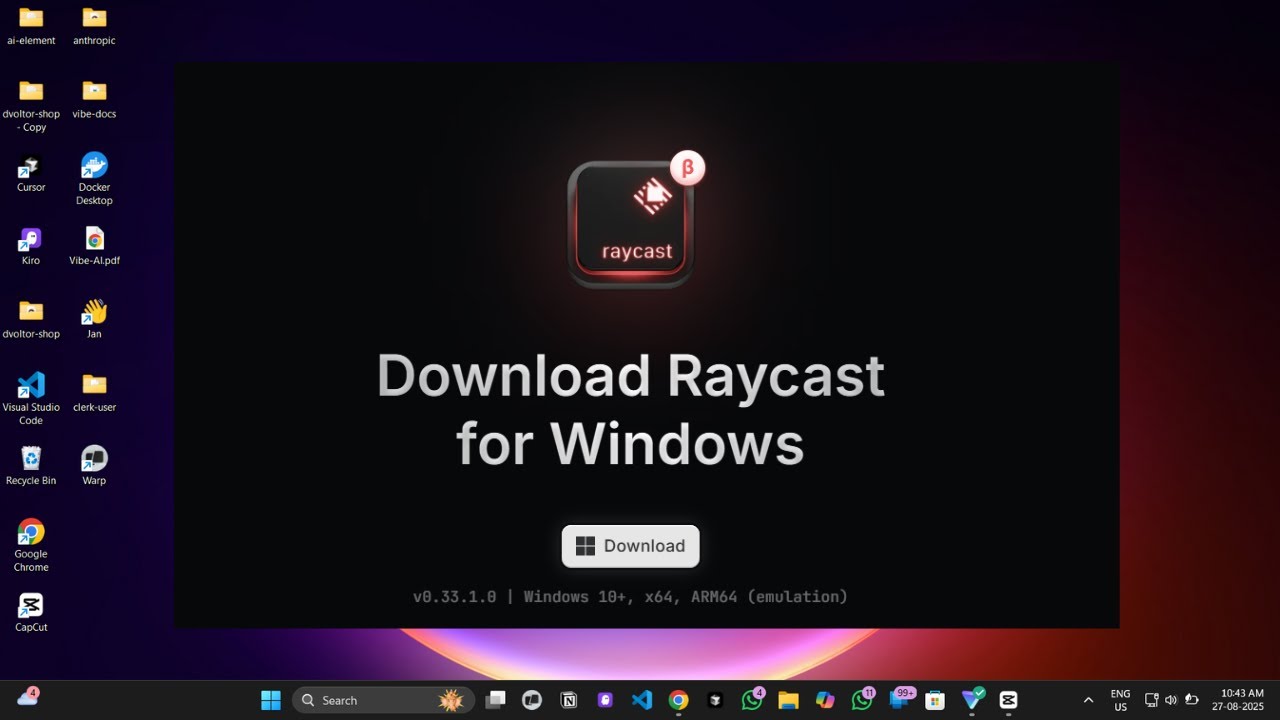Open Task View from the taskbar

(x=495, y=700)
